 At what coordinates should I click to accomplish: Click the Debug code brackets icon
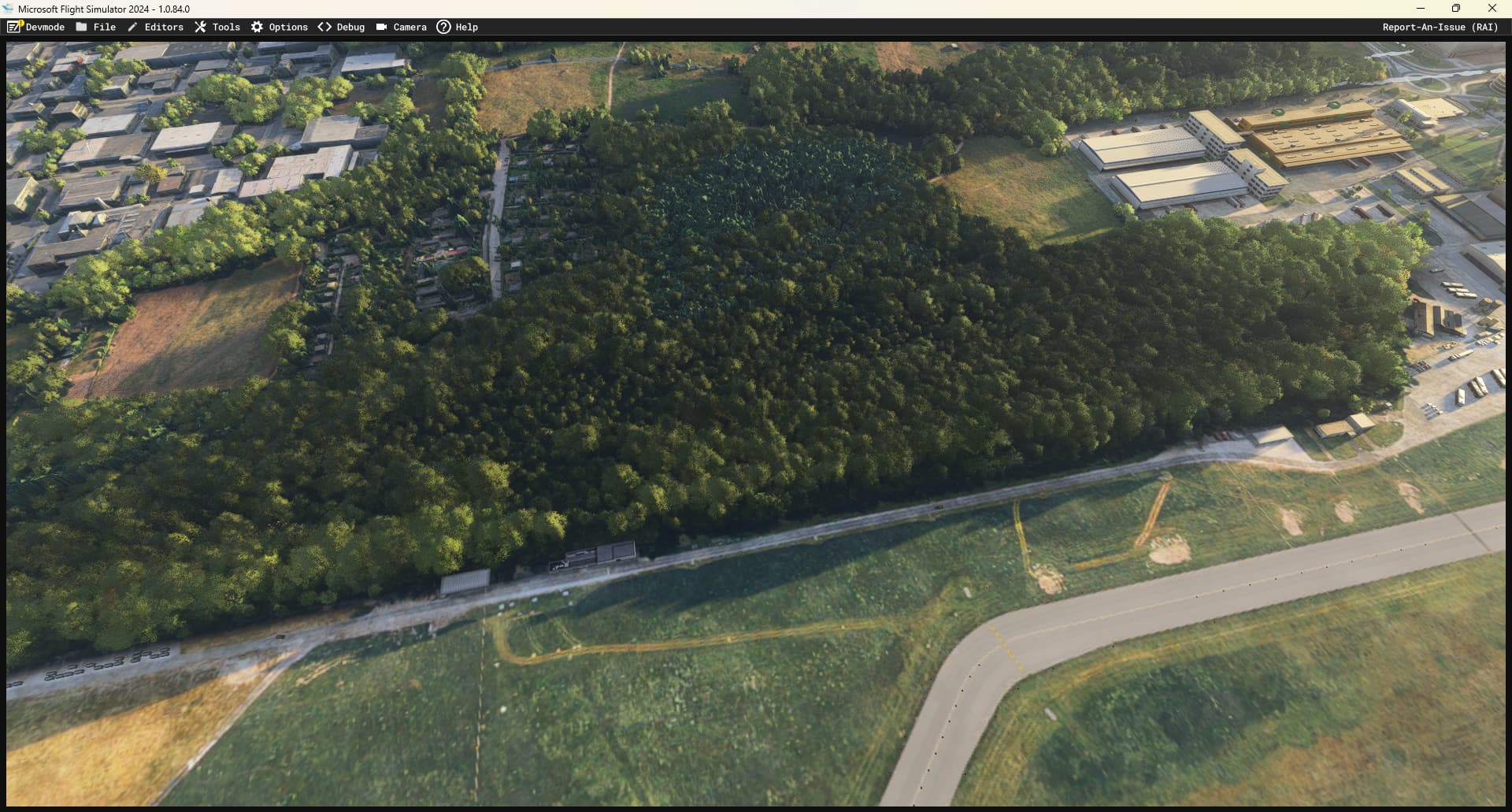click(x=324, y=27)
